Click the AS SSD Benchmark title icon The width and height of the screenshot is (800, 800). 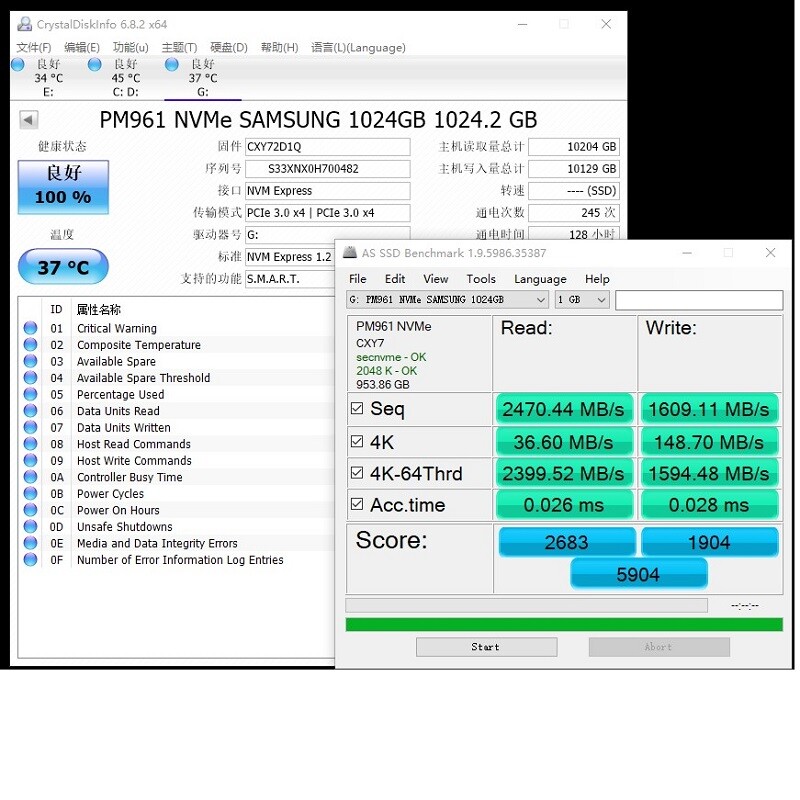[349, 253]
